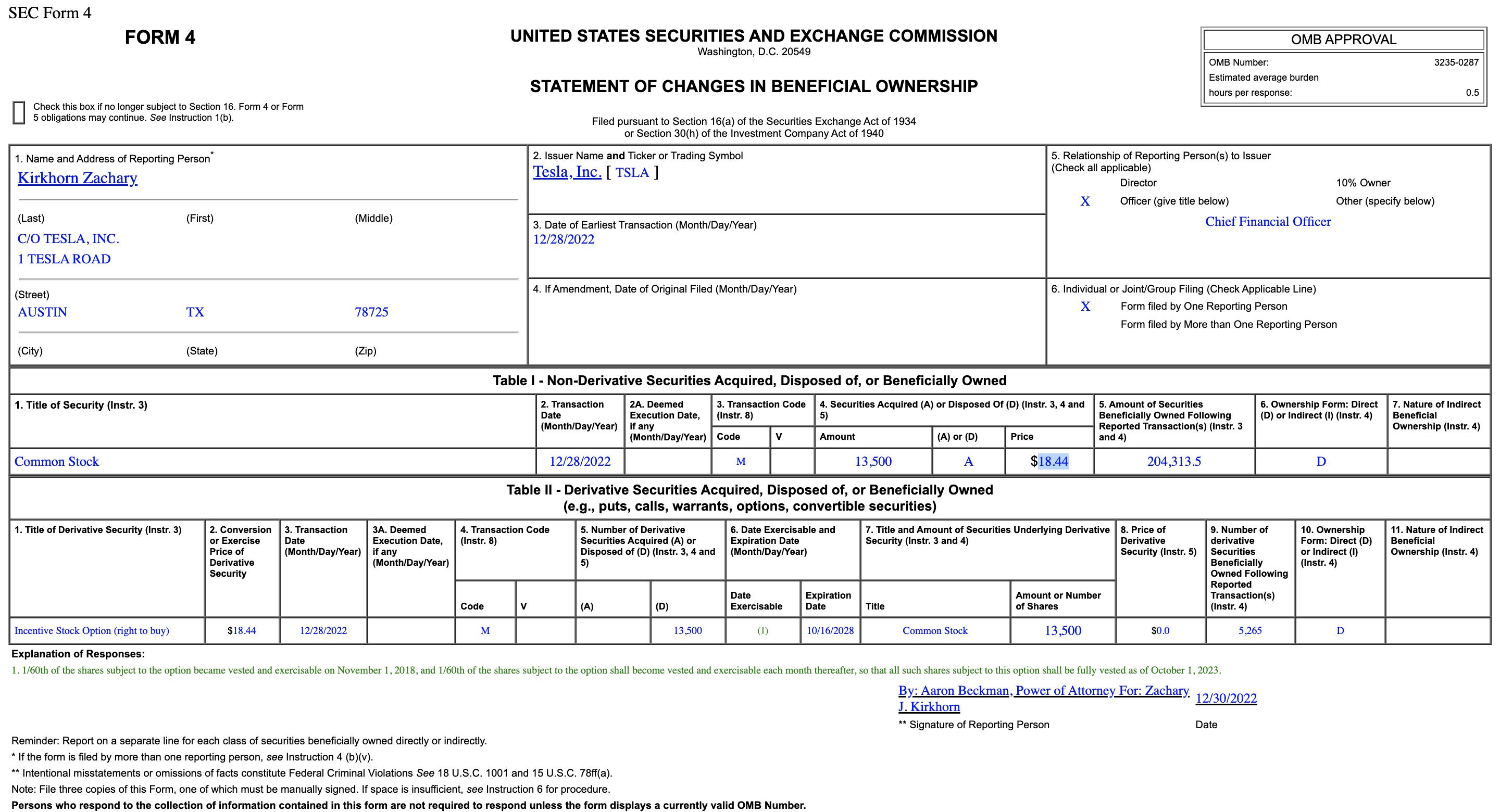Click the 13,500 amount in Table I
This screenshot has height=812, width=1500.
point(873,462)
